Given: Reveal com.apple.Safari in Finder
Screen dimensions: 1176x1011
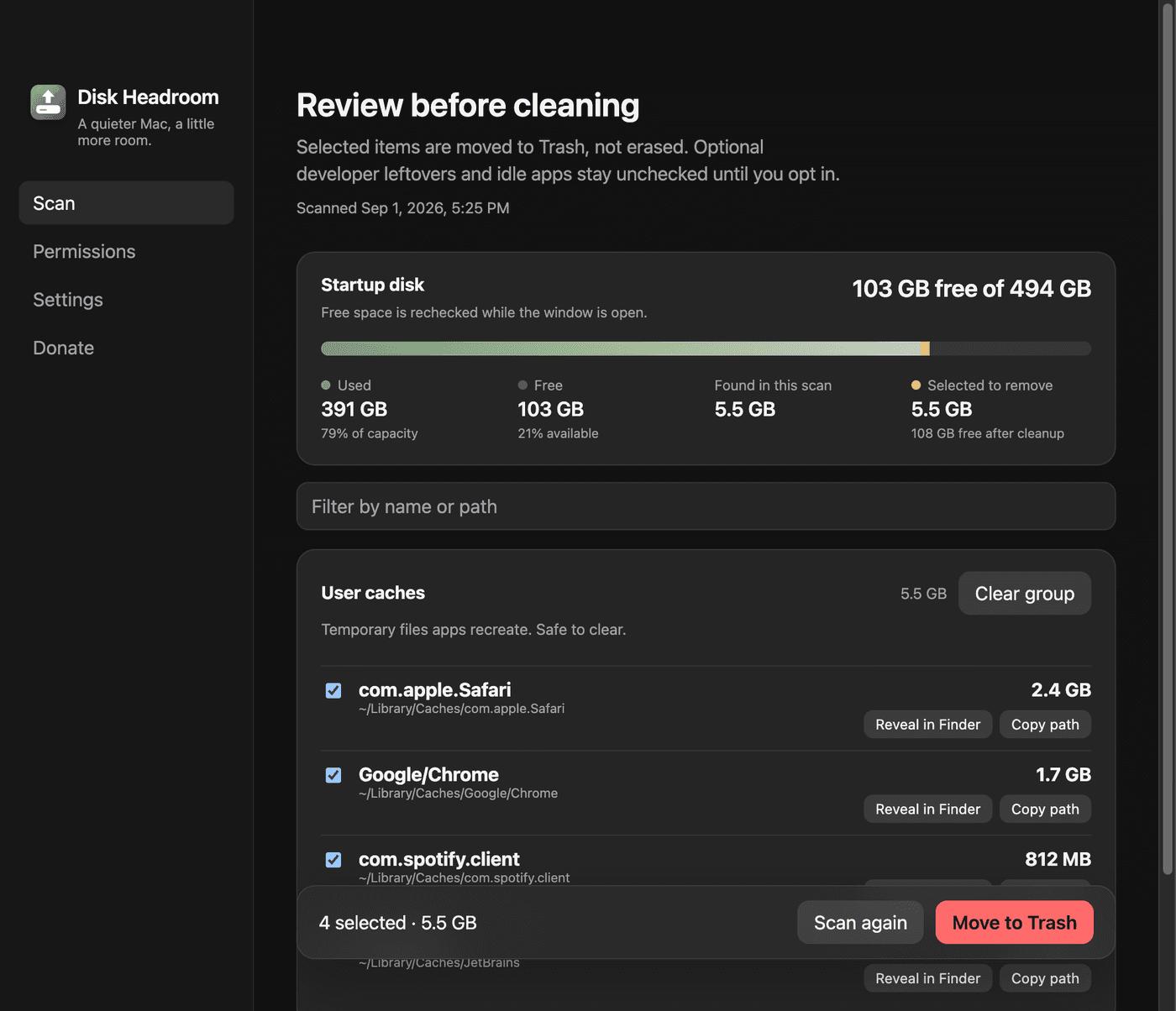Looking at the screenshot, I should point(928,725).
